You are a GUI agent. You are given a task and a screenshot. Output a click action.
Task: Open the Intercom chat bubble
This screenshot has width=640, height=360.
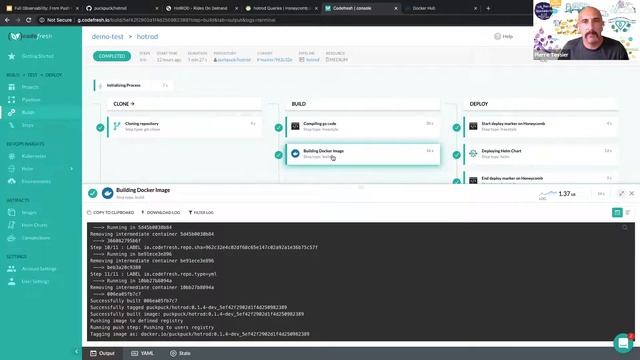click(623, 343)
